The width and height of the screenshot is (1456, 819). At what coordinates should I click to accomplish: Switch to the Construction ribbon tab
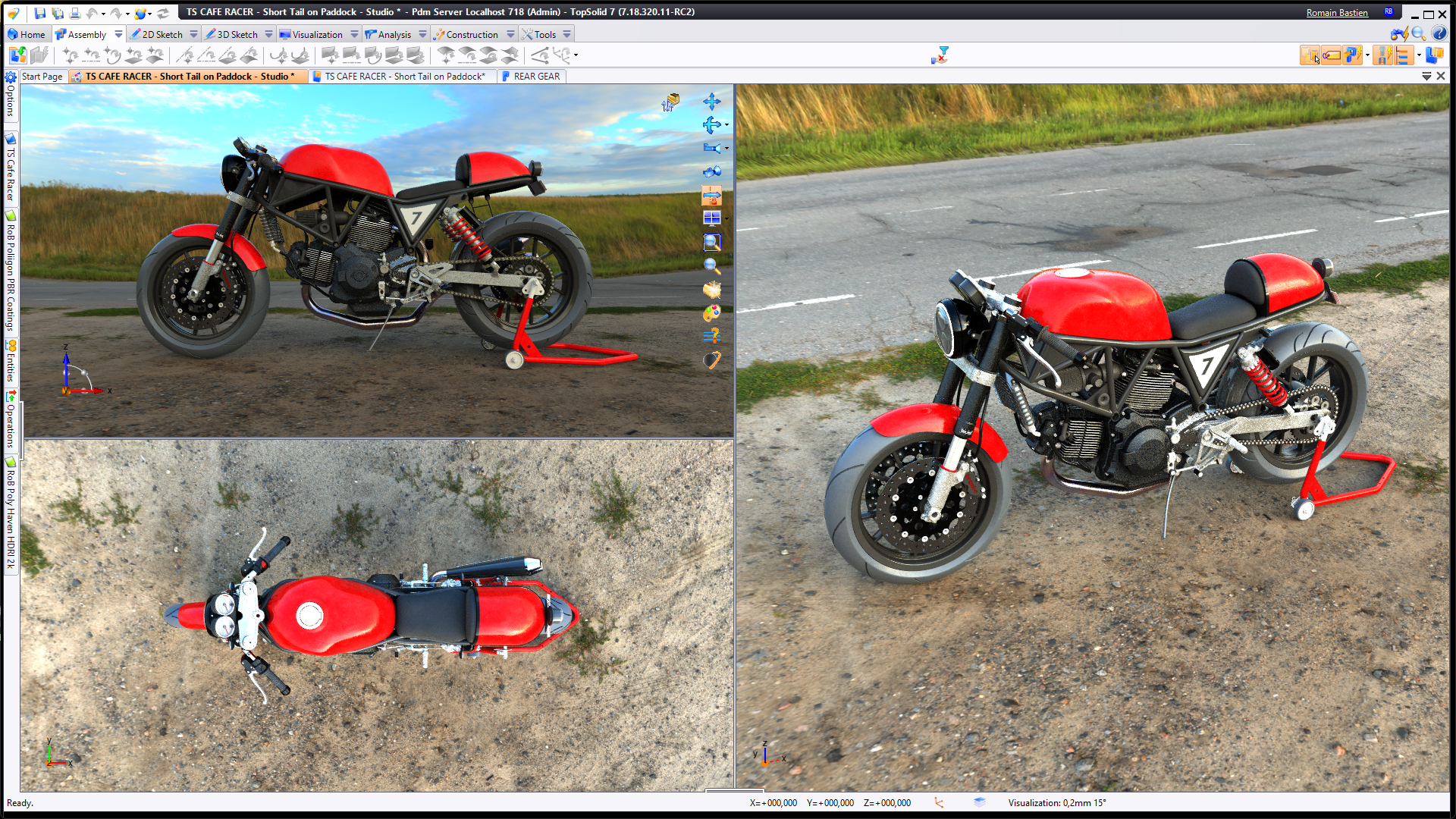pyautogui.click(x=472, y=34)
